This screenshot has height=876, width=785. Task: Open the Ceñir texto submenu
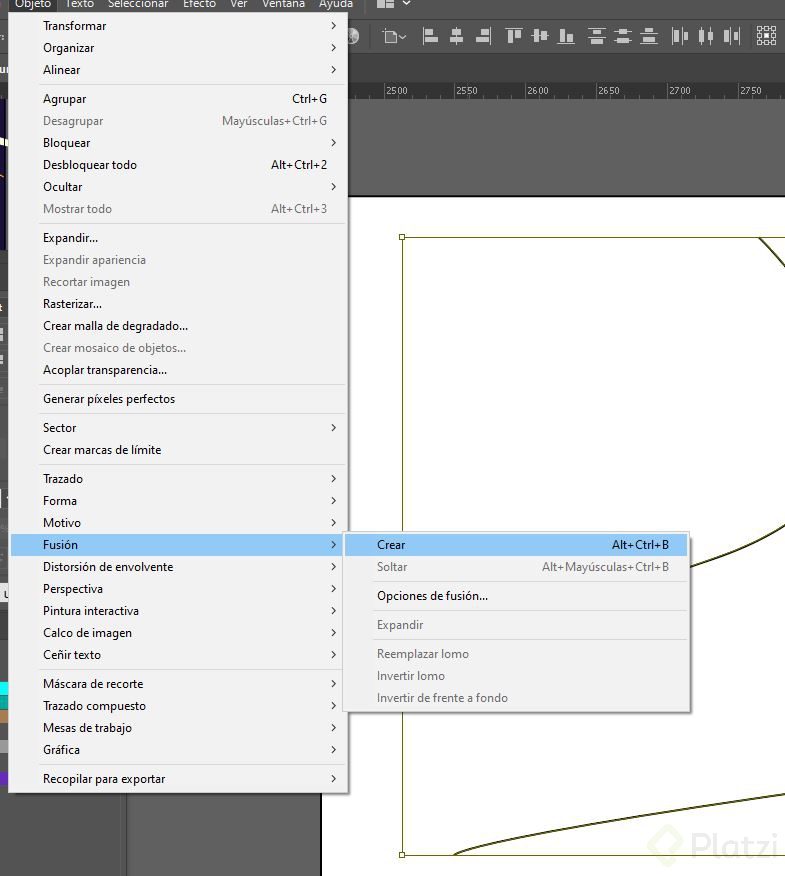click(x=179, y=655)
